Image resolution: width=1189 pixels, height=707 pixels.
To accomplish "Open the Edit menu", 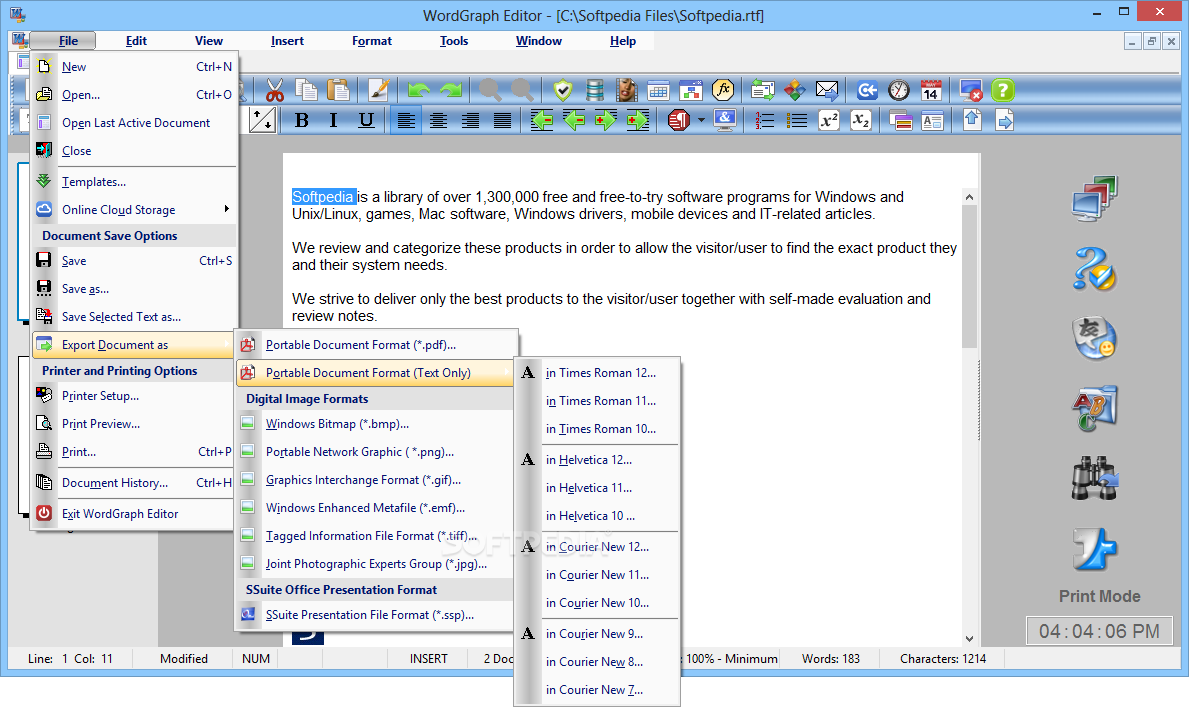I will 136,41.
